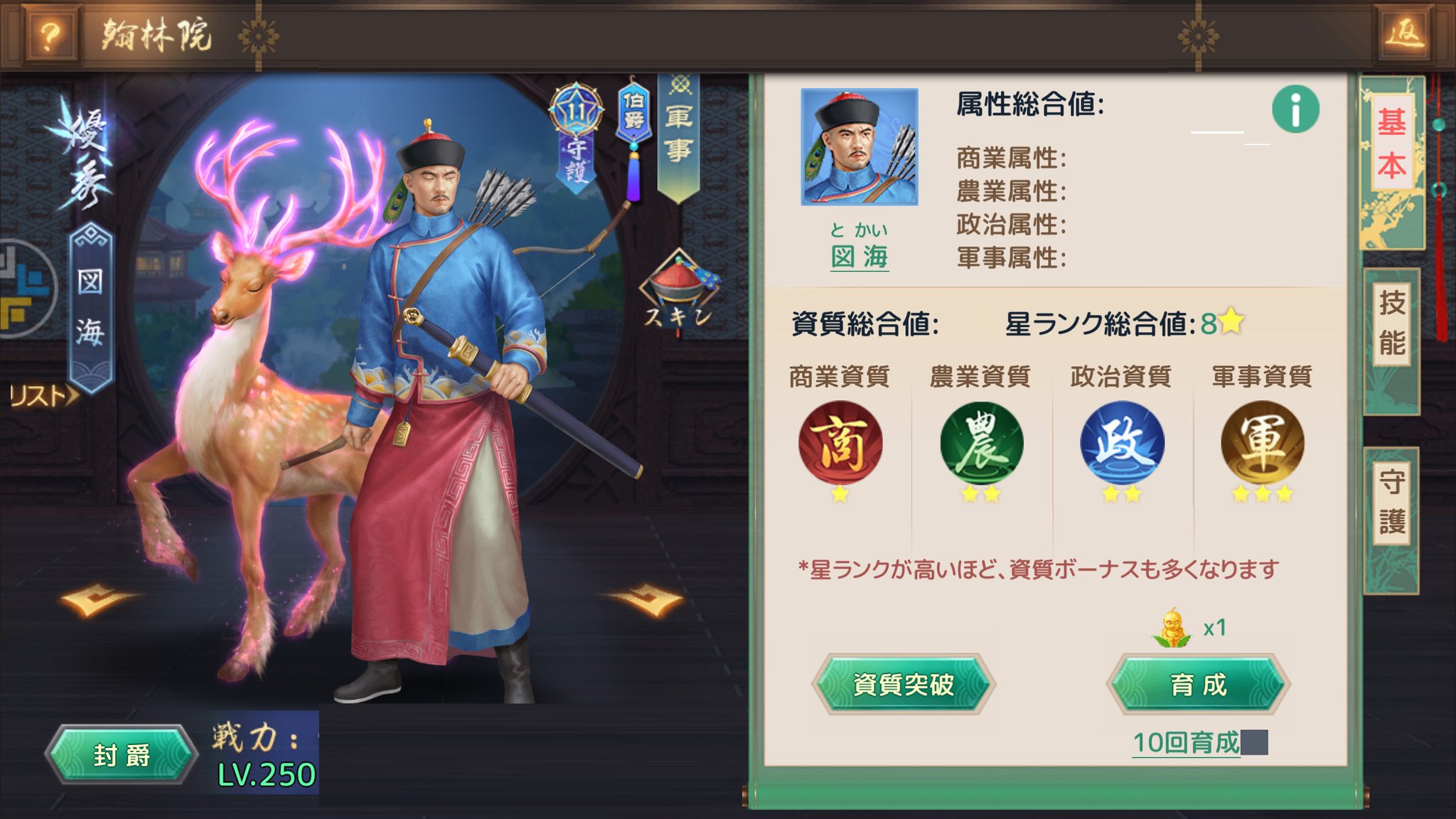Screen dimensions: 1456x819
Task: Open the question mark help icon
Action: pyautogui.click(x=49, y=35)
